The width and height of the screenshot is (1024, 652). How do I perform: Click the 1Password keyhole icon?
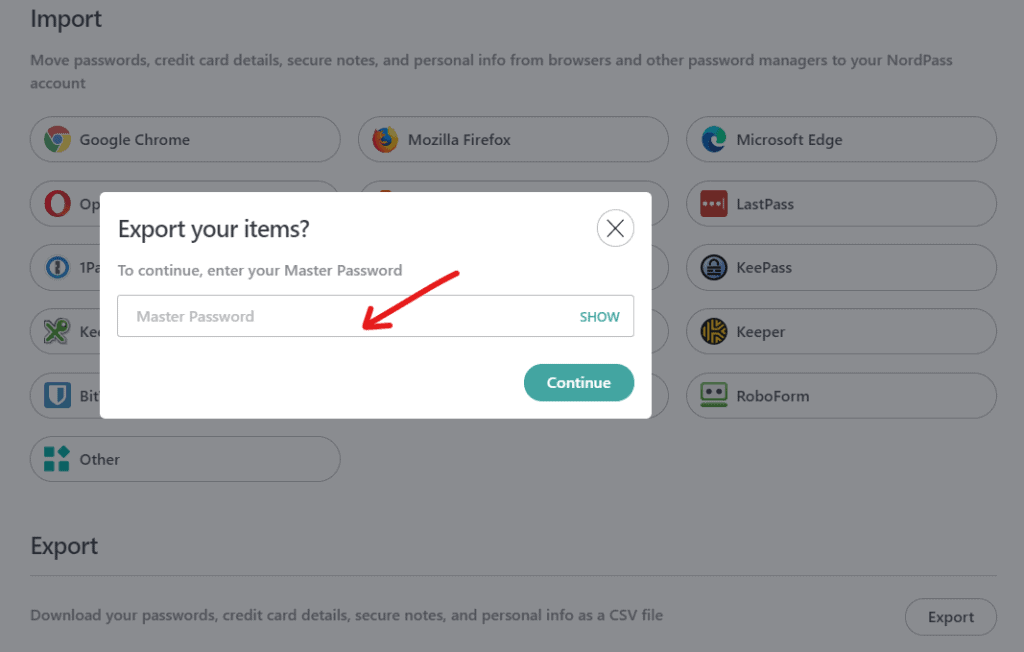tap(57, 268)
